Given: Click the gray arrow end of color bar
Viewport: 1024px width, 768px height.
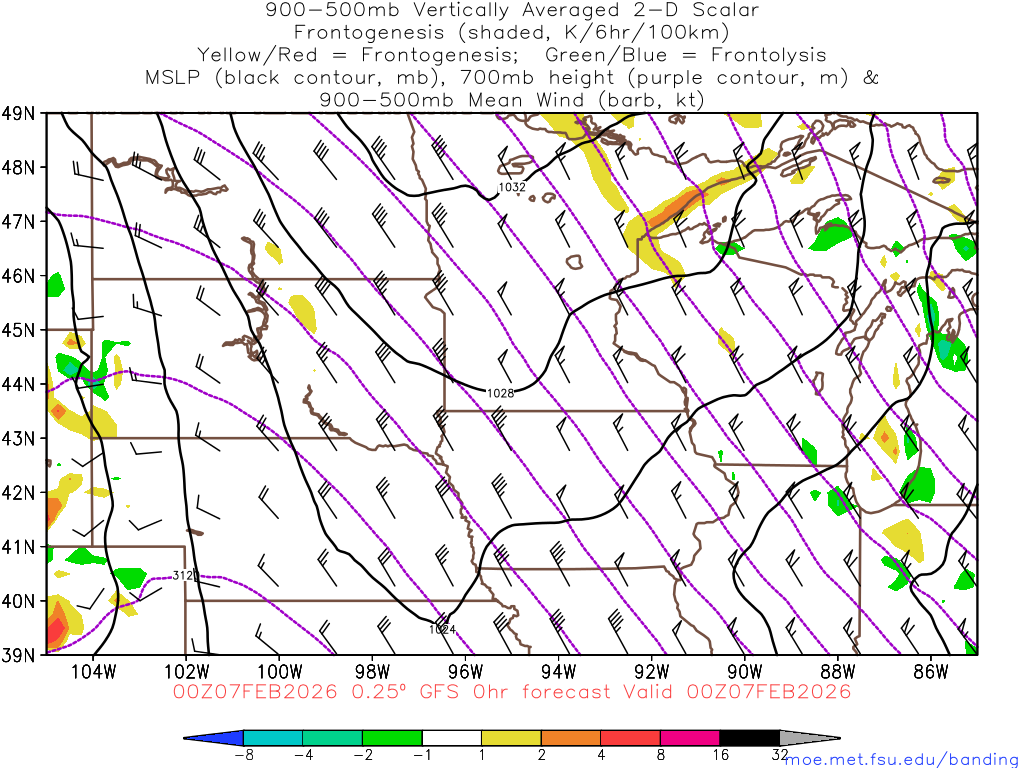Looking at the screenshot, I should [808, 738].
